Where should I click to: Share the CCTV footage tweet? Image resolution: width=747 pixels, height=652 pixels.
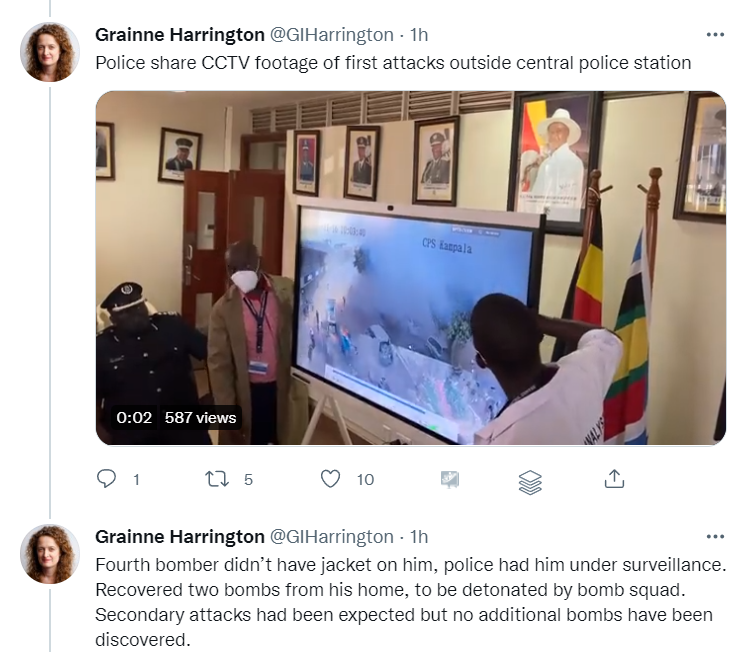(614, 479)
